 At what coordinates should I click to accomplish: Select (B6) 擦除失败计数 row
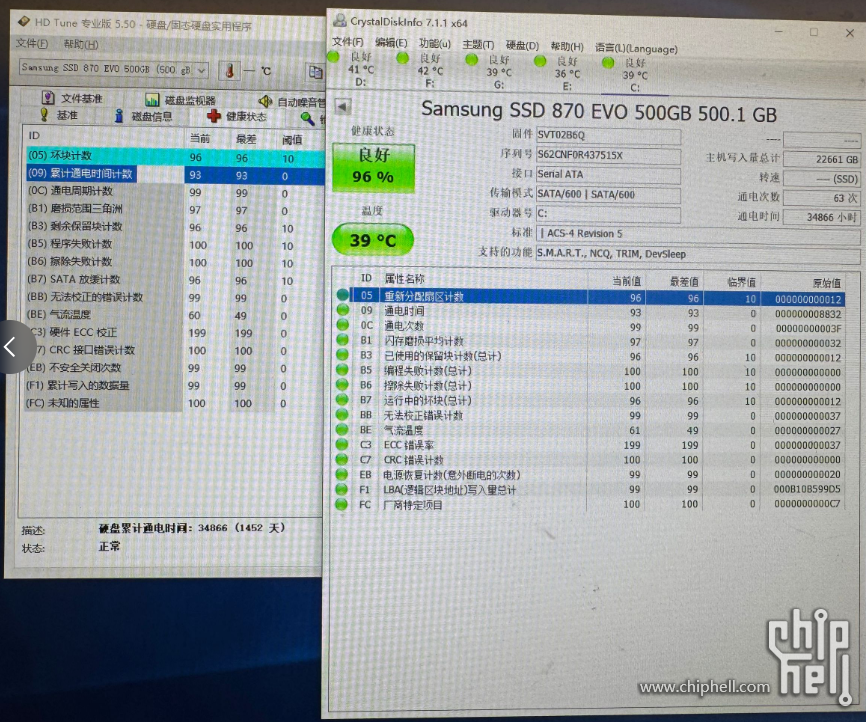[176, 262]
